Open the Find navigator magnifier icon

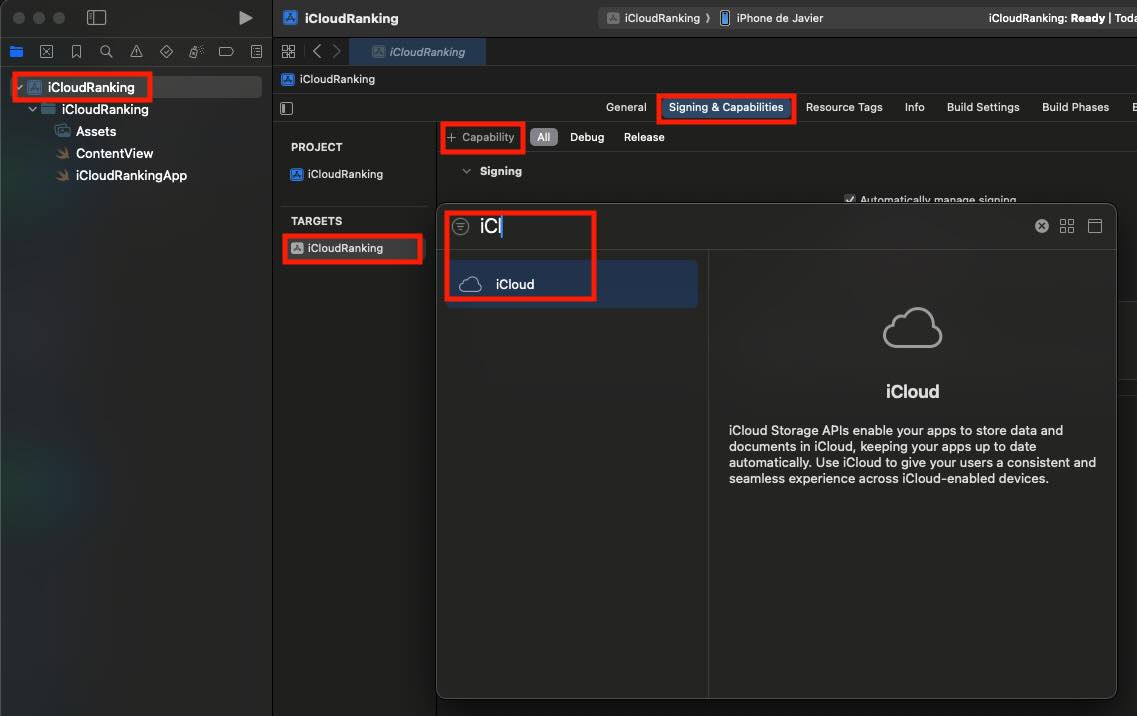coord(106,52)
